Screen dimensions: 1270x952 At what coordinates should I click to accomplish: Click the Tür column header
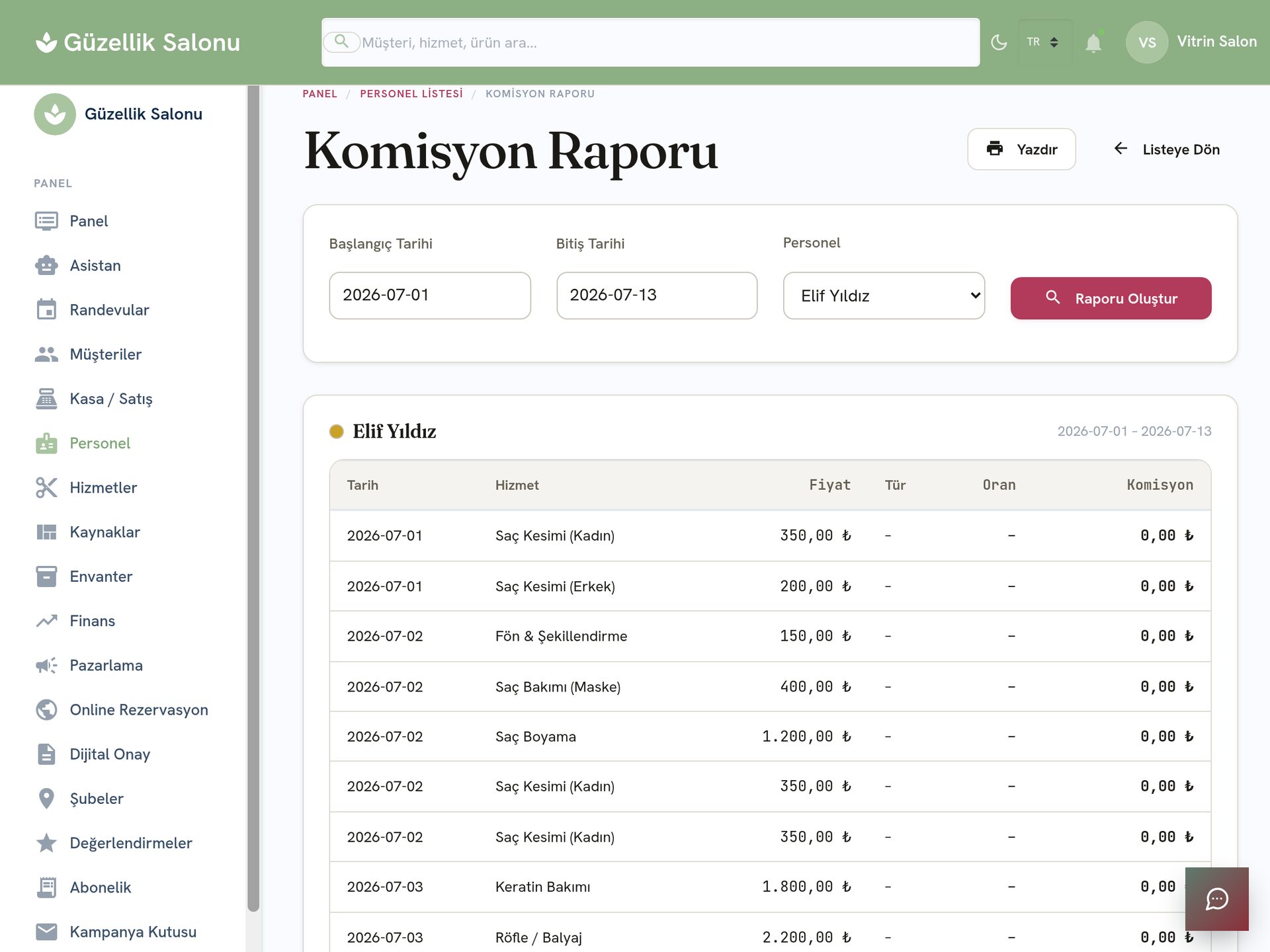[x=895, y=485]
